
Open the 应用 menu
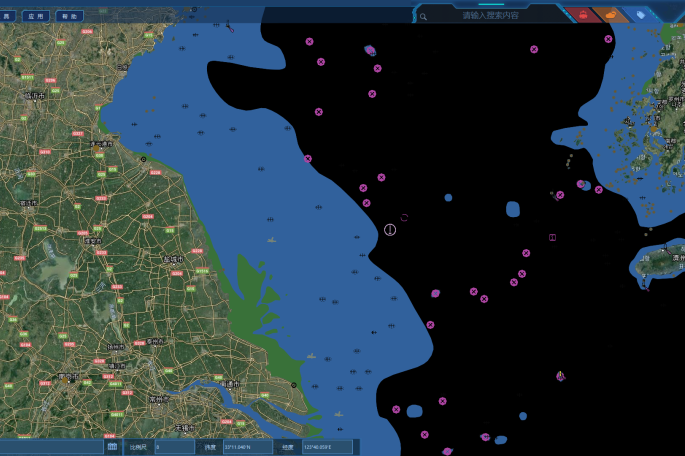36,16
